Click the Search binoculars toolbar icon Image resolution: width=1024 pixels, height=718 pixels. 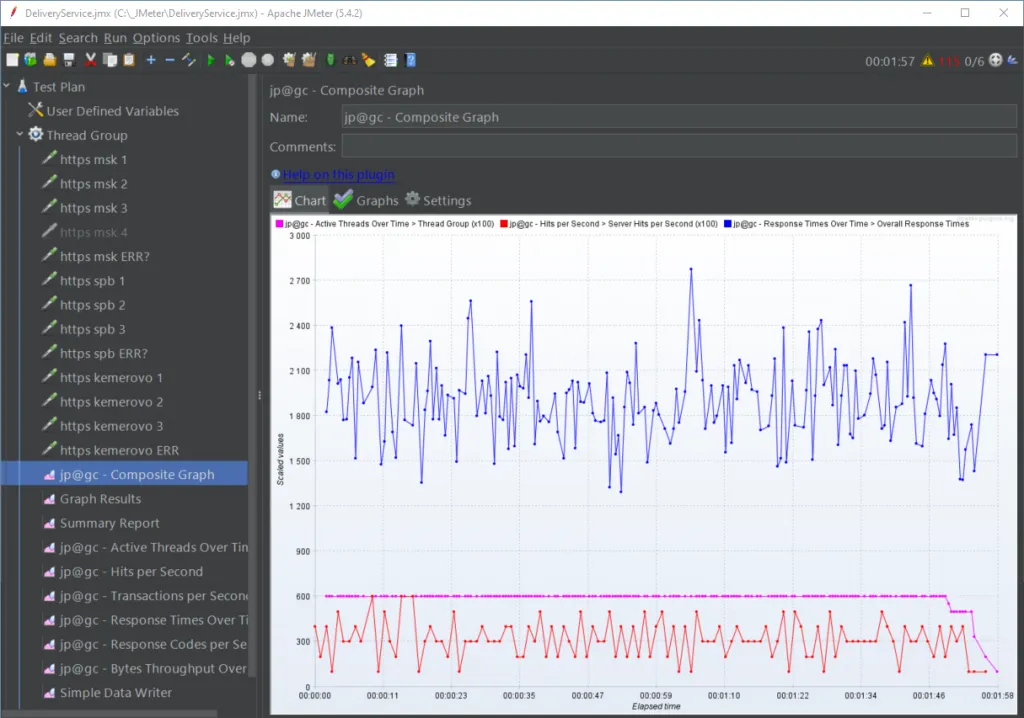[349, 60]
